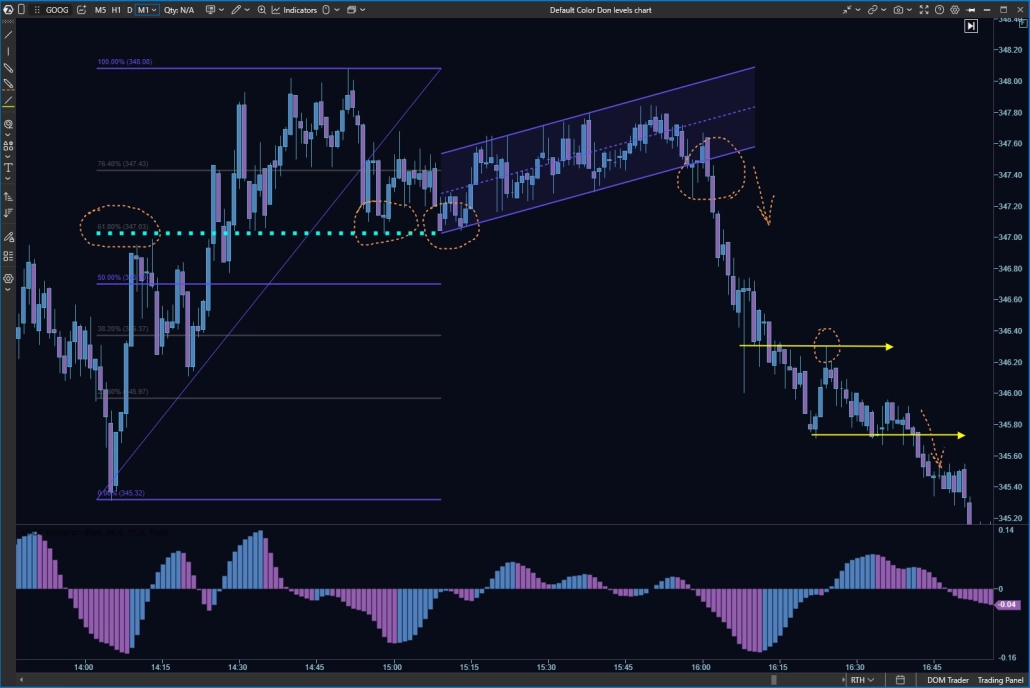Open help with the question mark icon
Image resolution: width=1030 pixels, height=688 pixels.
coord(939,10)
